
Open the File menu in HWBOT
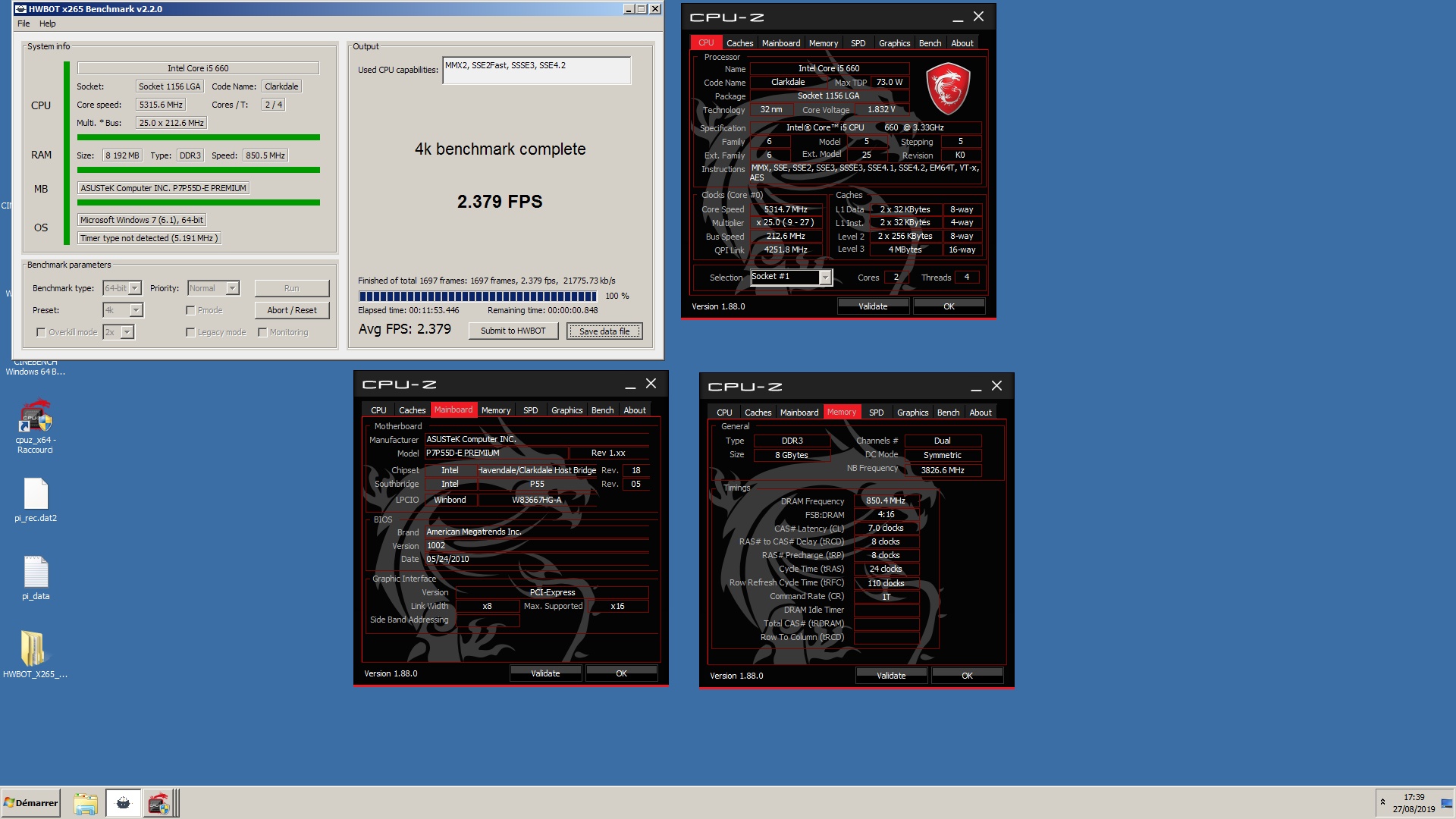(x=24, y=24)
